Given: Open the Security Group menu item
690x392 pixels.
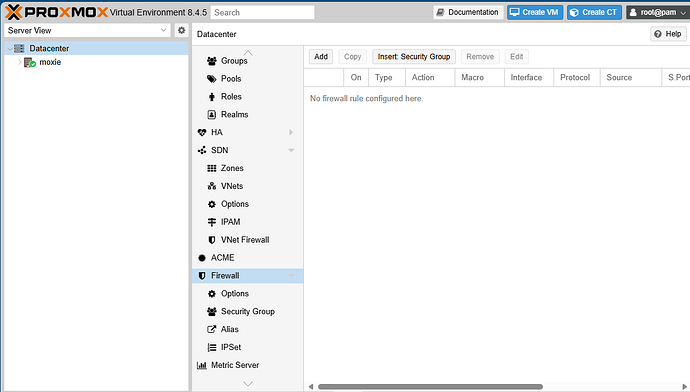Looking at the screenshot, I should [248, 311].
